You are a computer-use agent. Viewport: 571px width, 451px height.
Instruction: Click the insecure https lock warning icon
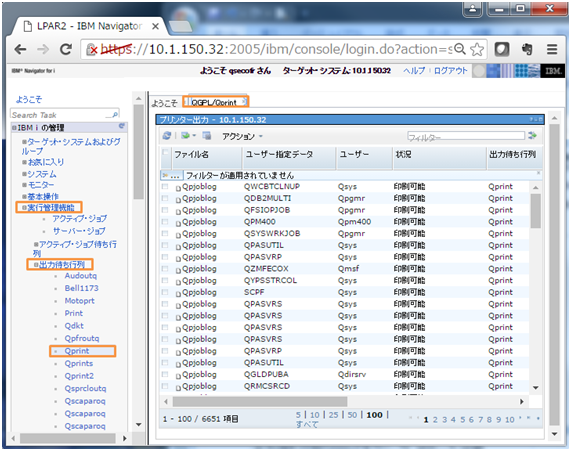91,50
